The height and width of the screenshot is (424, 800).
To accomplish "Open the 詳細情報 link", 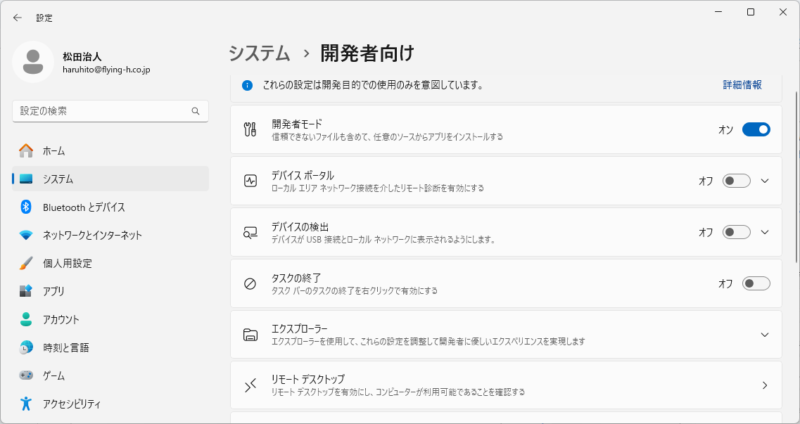I will 742,85.
